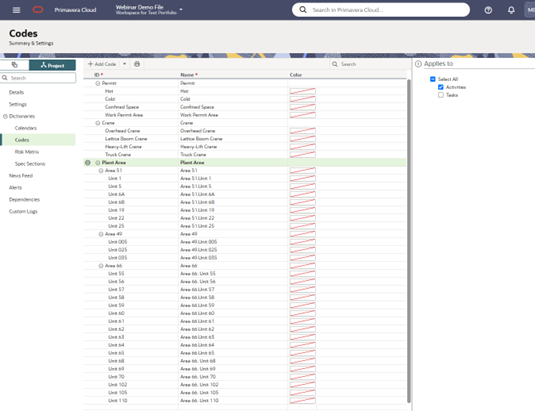Open Calendars dictionary

point(26,128)
